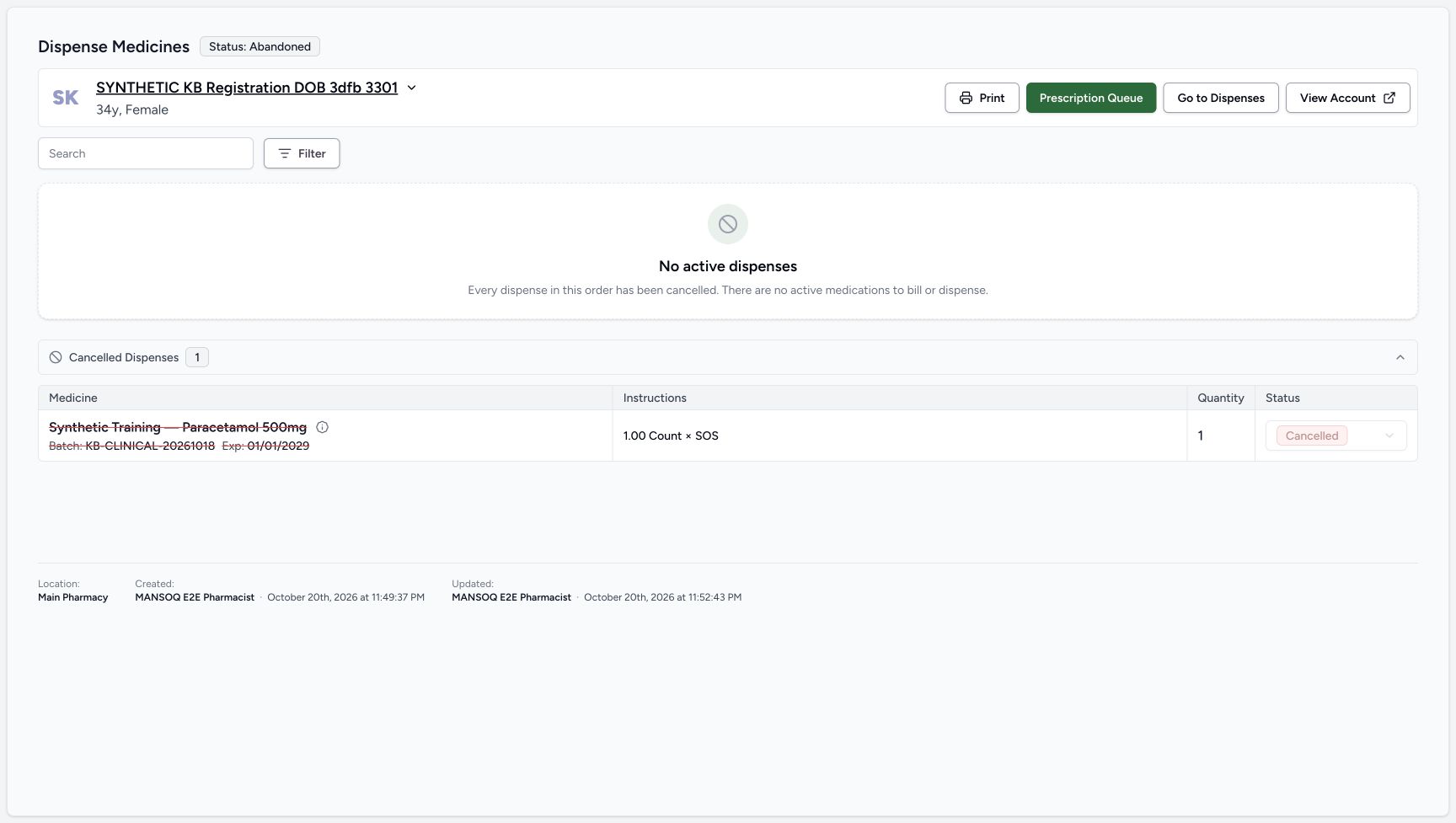Click the 34y, Female patient info
This screenshot has height=823, width=1456.
tap(132, 110)
